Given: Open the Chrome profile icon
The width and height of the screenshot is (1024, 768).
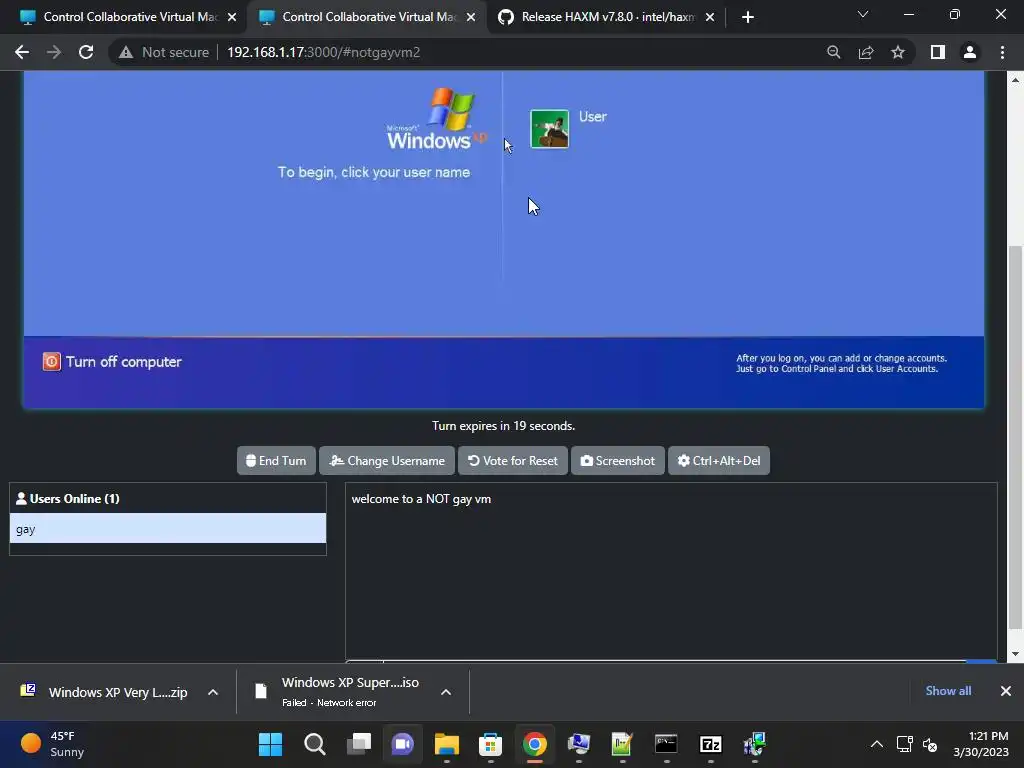Looking at the screenshot, I should 970,52.
